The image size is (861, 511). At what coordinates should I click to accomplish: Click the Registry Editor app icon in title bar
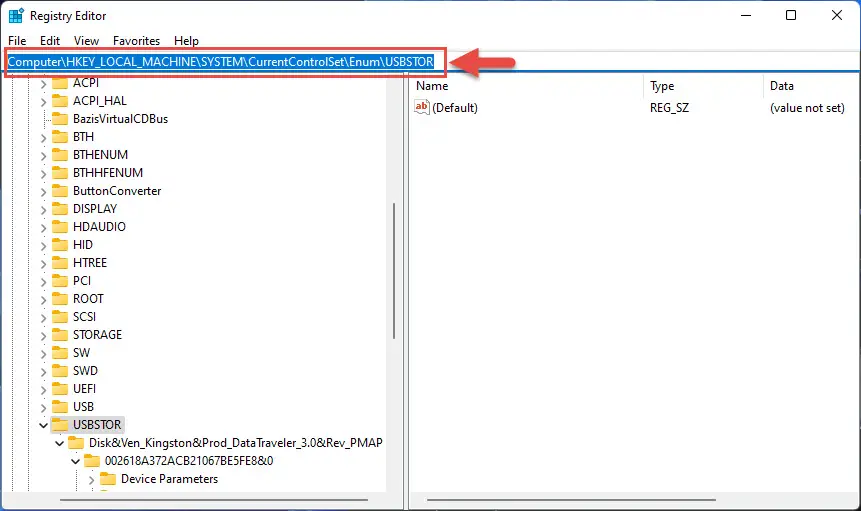[x=16, y=15]
